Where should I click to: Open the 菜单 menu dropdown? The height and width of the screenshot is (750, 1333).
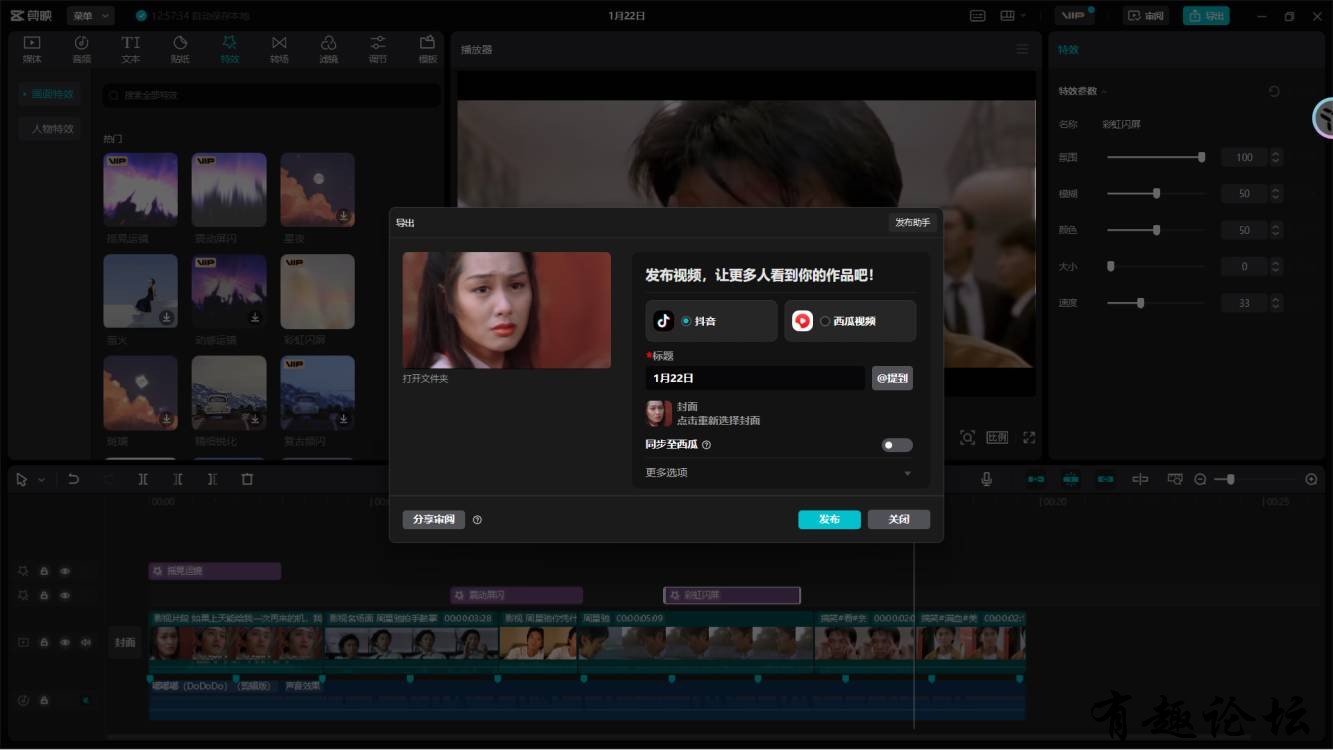point(91,16)
